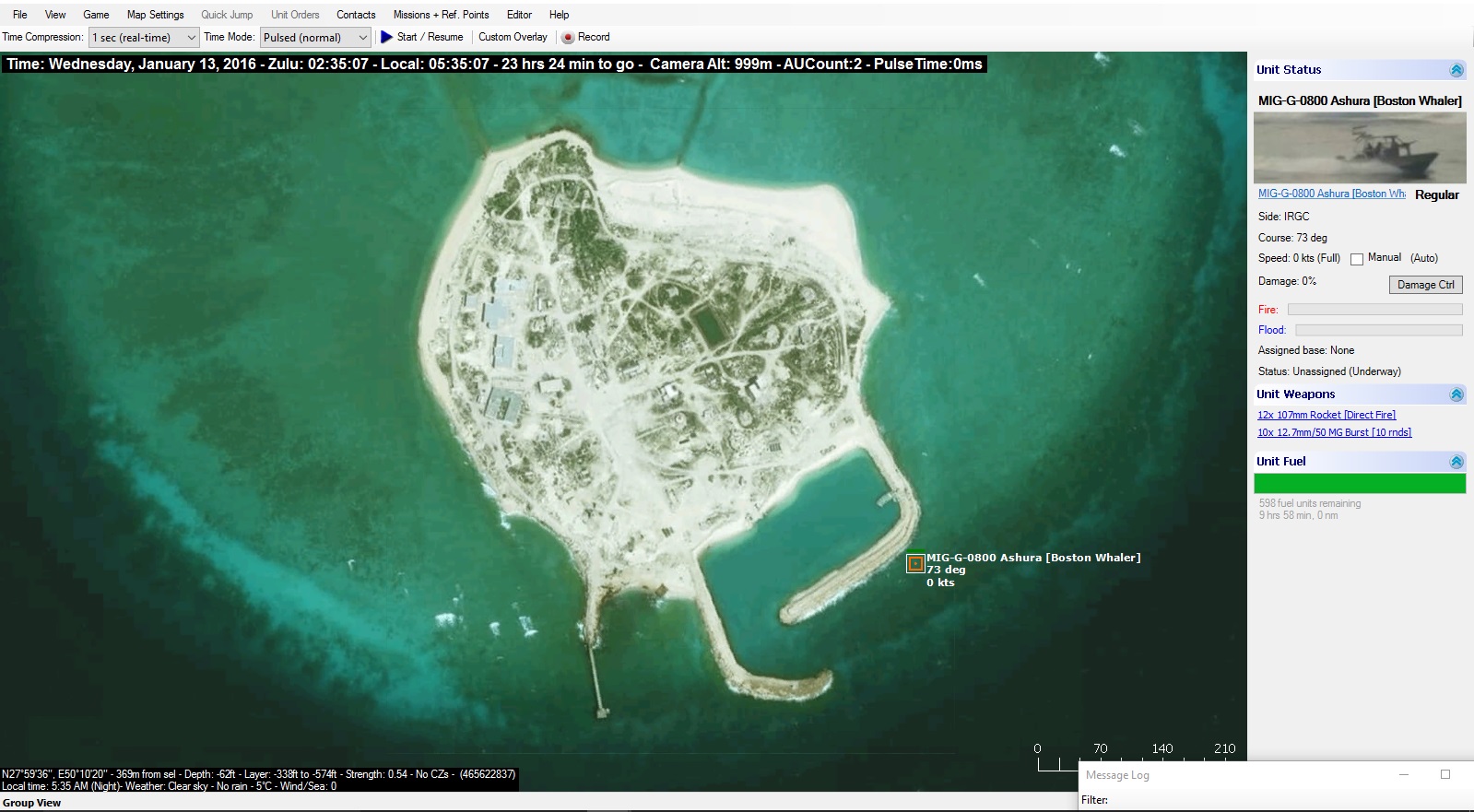Open the Help menu

click(559, 15)
